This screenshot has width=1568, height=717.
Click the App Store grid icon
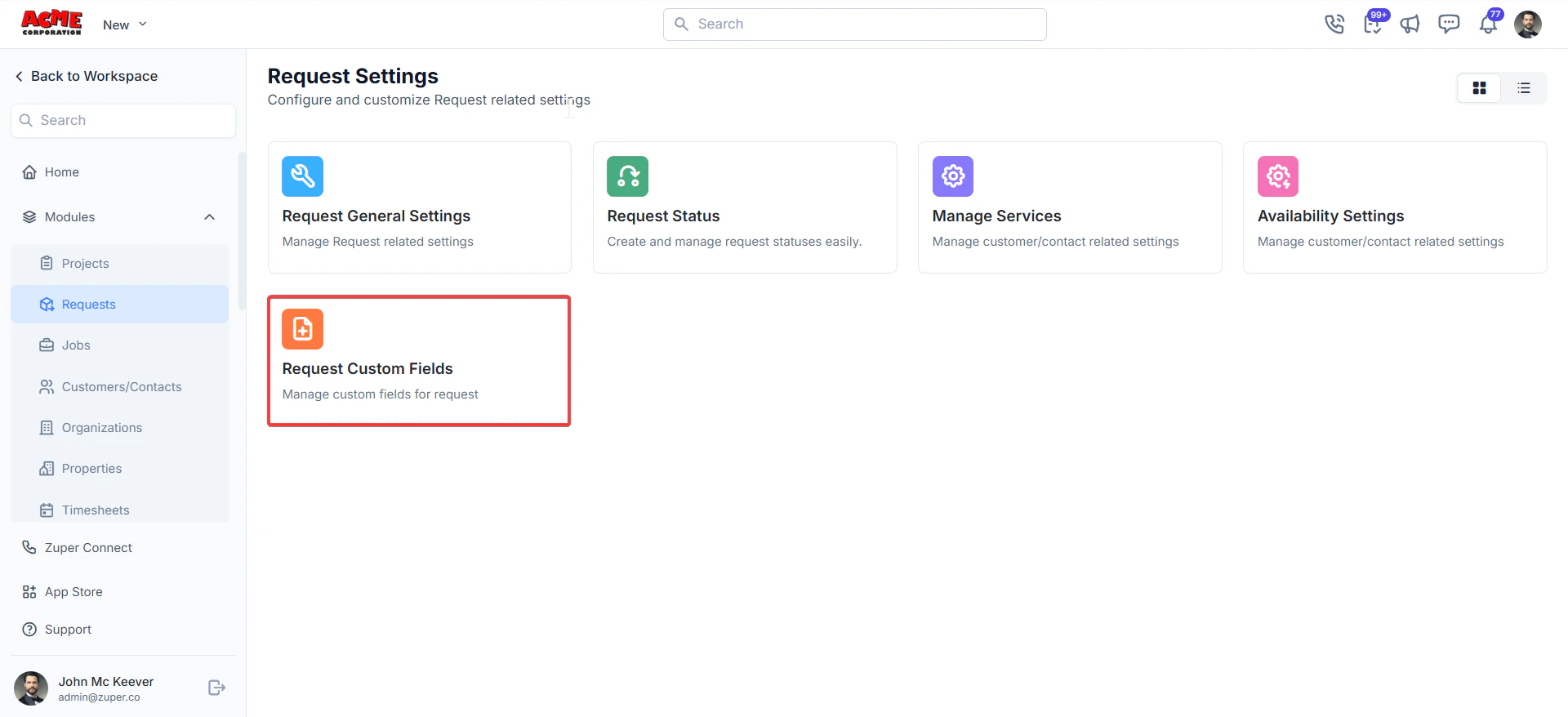tap(29, 592)
